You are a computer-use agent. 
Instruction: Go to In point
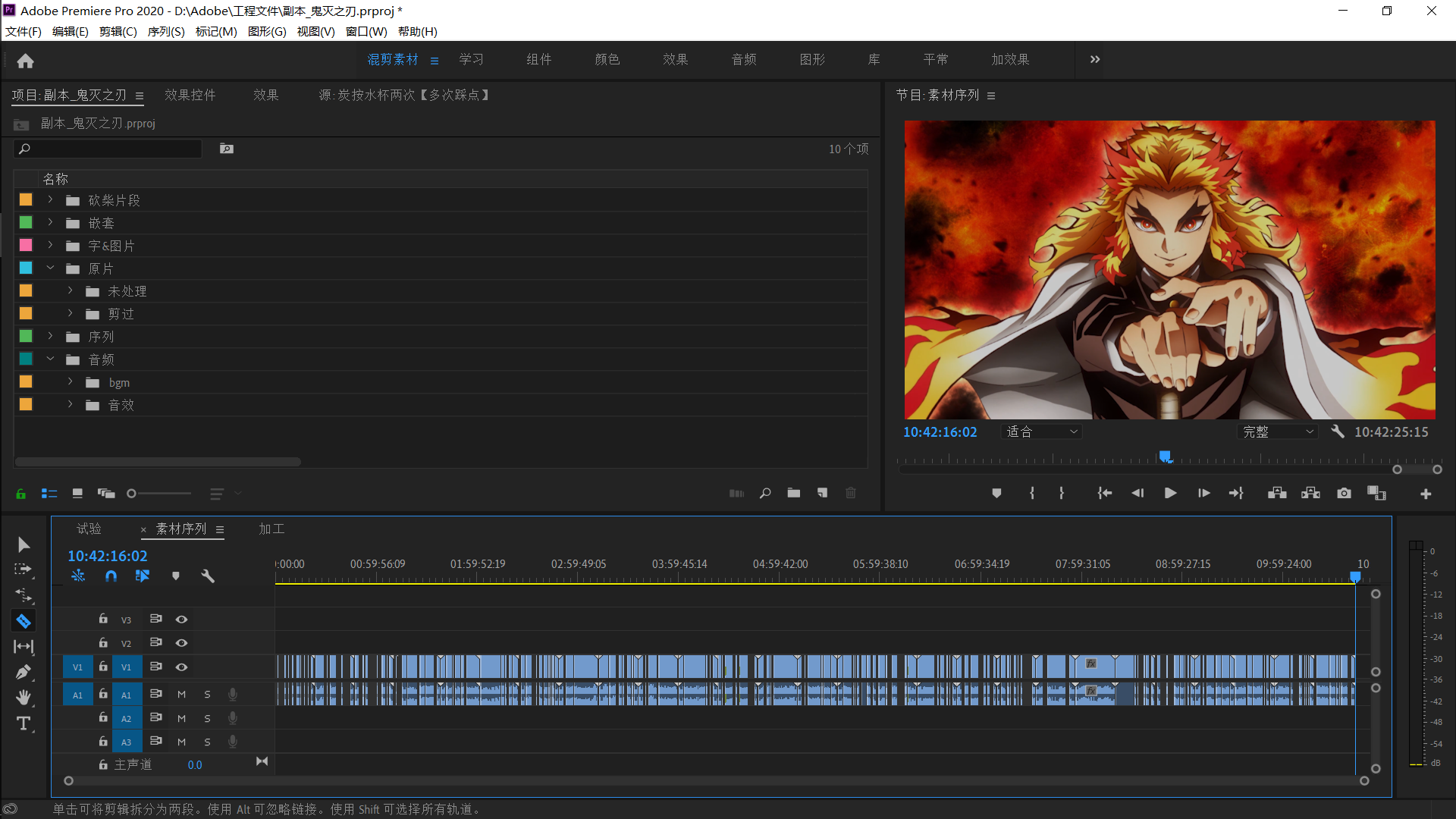point(1105,494)
